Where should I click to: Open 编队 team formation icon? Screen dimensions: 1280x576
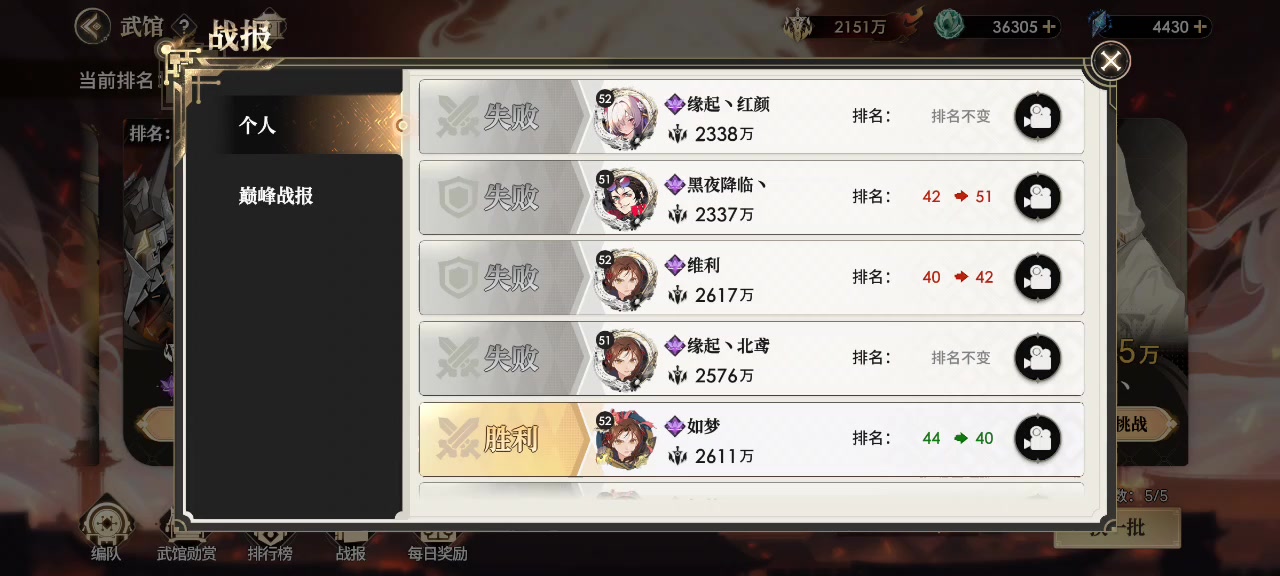pos(106,530)
